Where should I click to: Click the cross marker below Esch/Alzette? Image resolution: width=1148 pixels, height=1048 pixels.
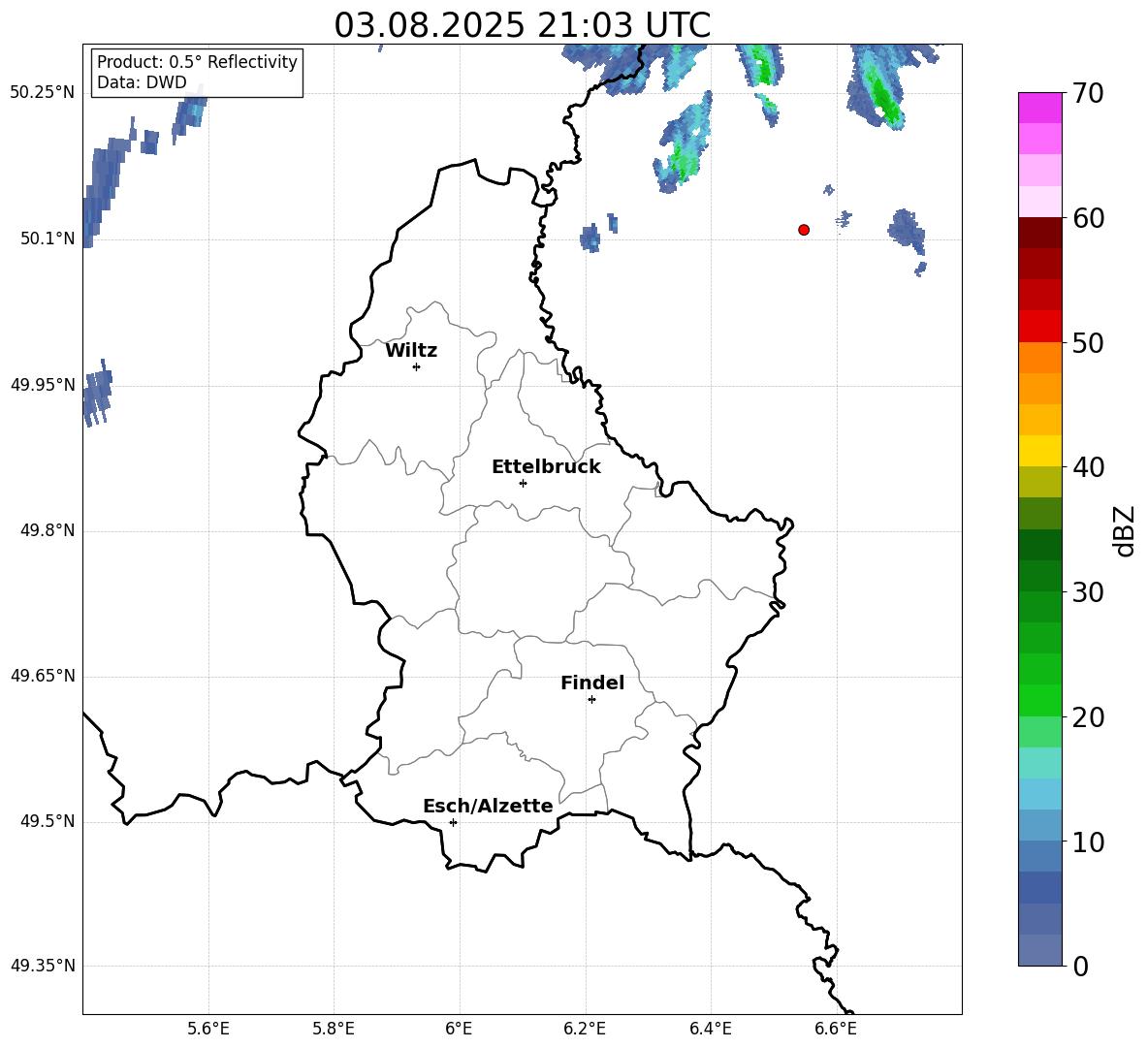tap(453, 822)
